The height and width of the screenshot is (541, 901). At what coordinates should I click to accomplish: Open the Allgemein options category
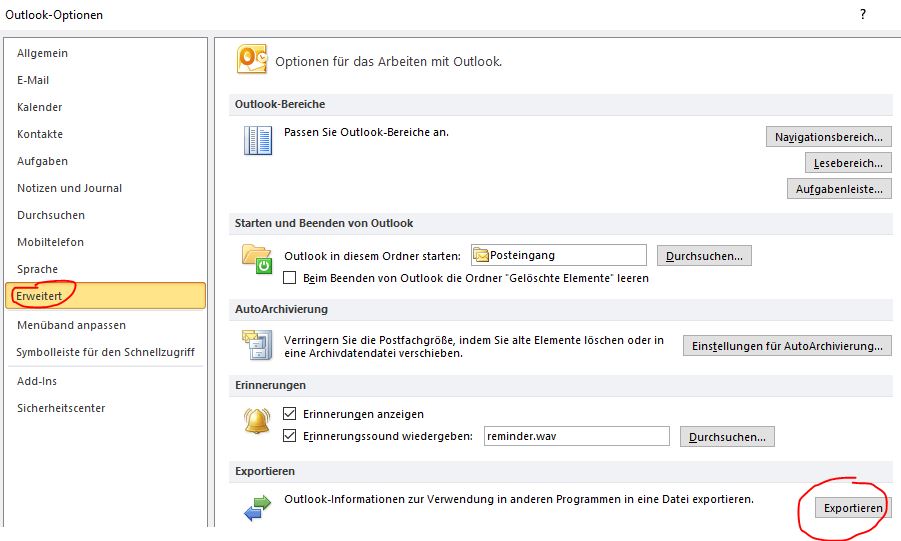(43, 53)
